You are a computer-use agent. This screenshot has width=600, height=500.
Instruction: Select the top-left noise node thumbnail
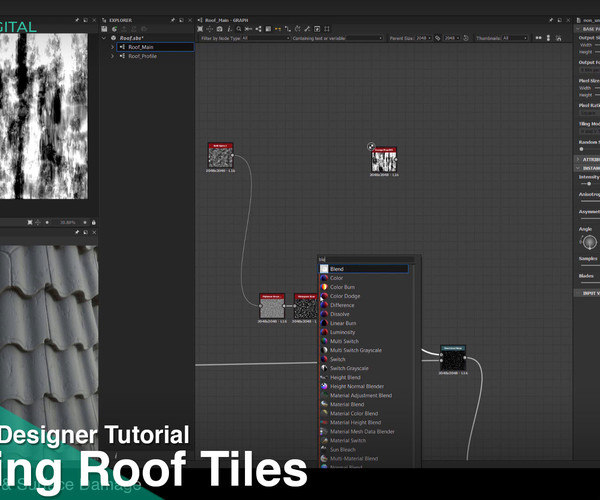click(x=220, y=155)
